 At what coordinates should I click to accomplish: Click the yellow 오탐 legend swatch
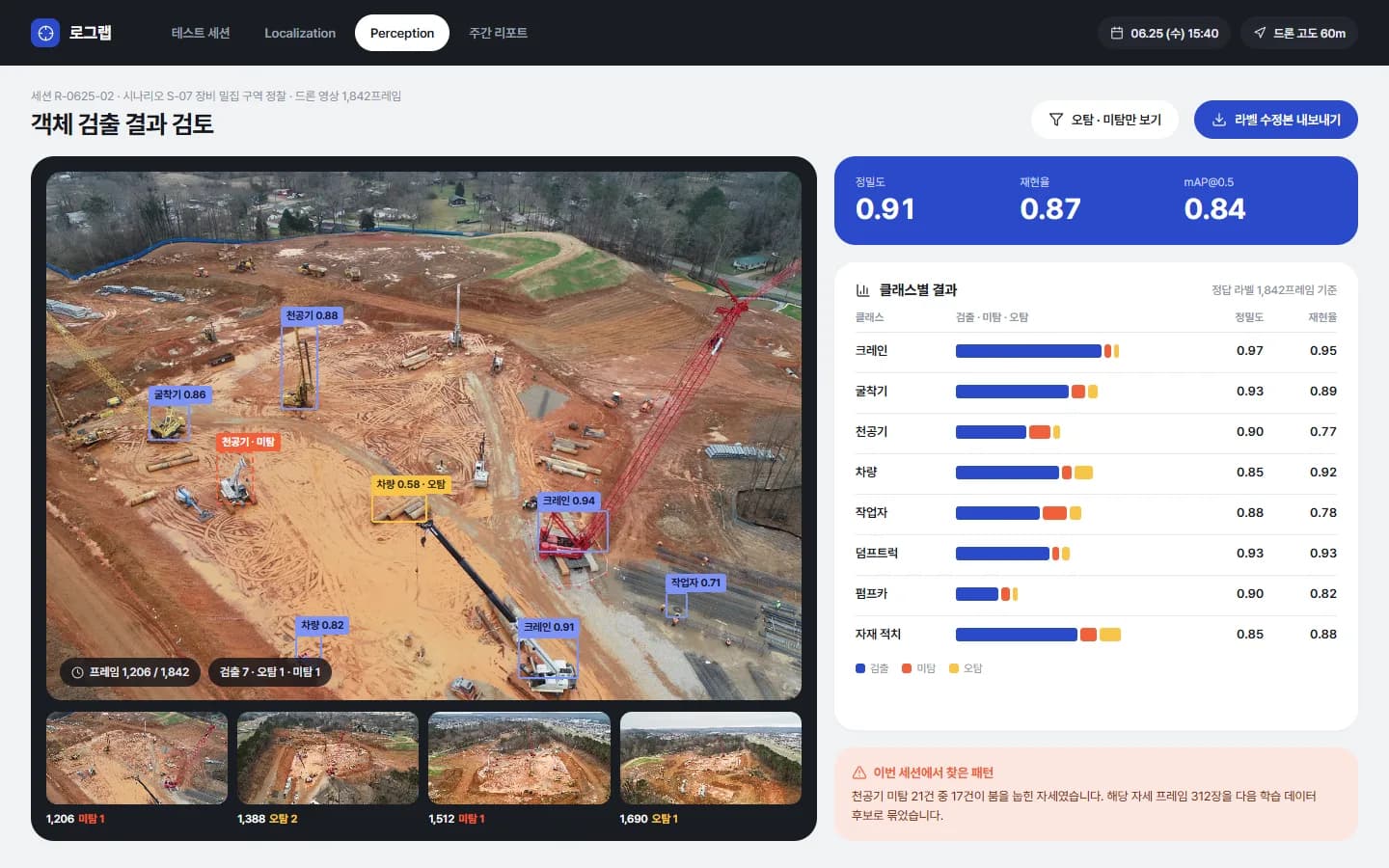click(x=954, y=668)
